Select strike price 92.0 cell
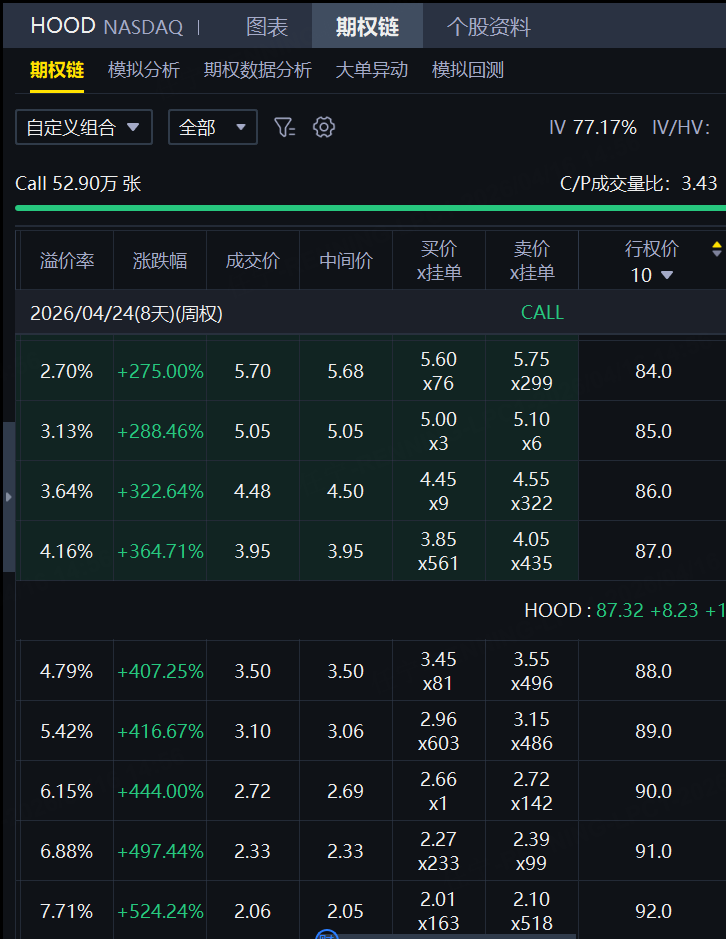This screenshot has height=939, width=726. [653, 911]
